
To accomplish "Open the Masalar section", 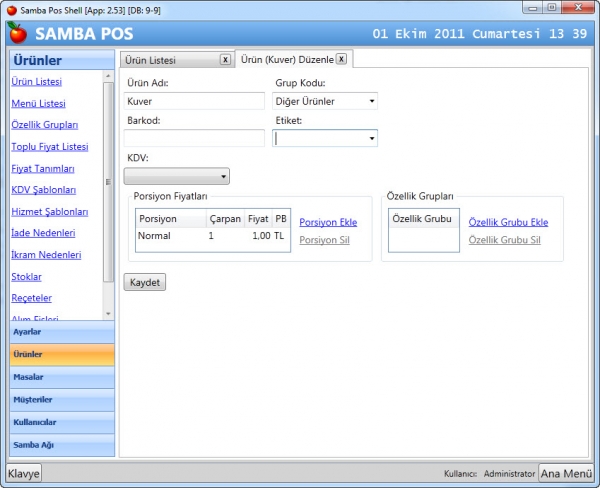I will (x=62, y=377).
